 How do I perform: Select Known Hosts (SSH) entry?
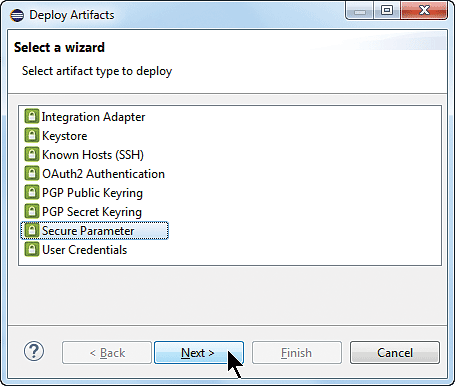click(x=93, y=155)
